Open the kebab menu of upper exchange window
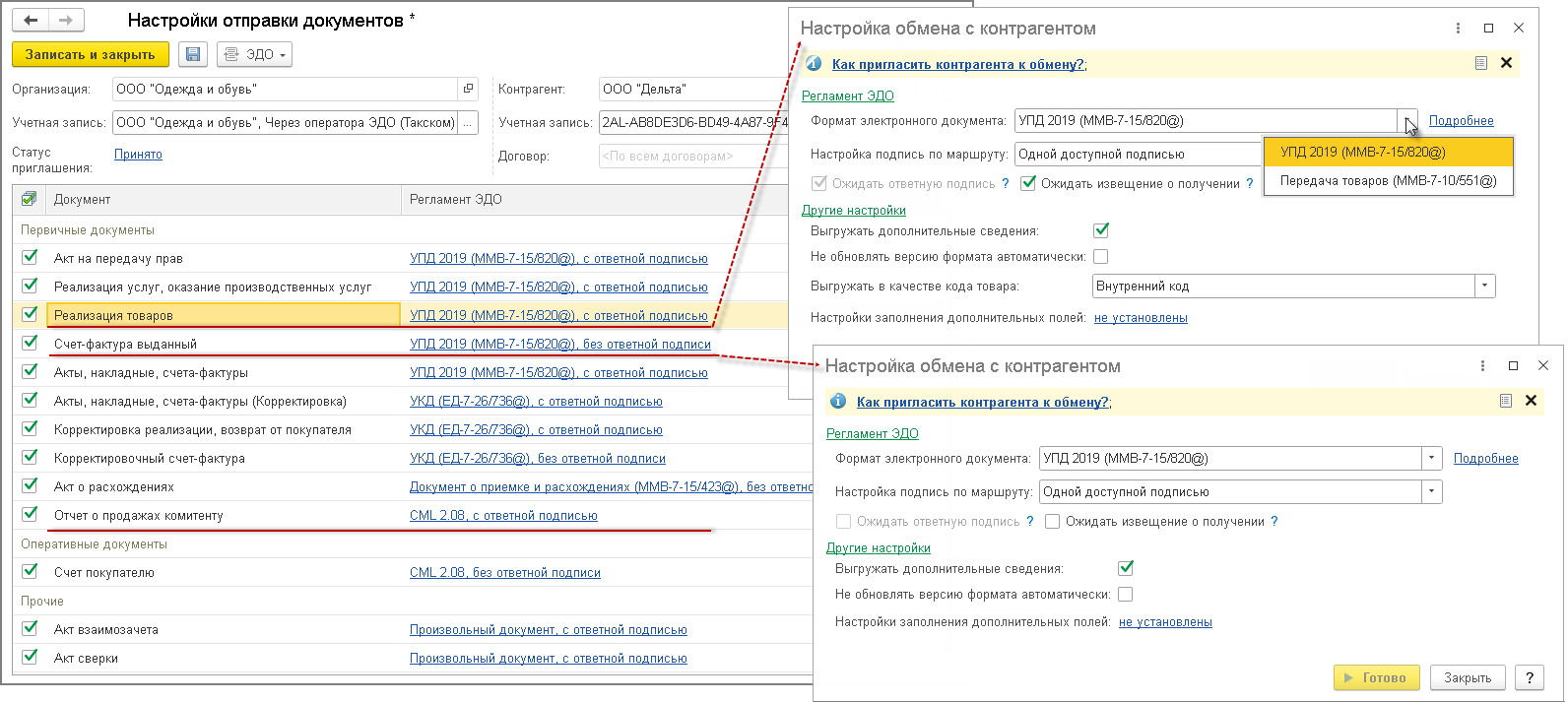Screen dimensions: 1568x702 (x=1458, y=28)
